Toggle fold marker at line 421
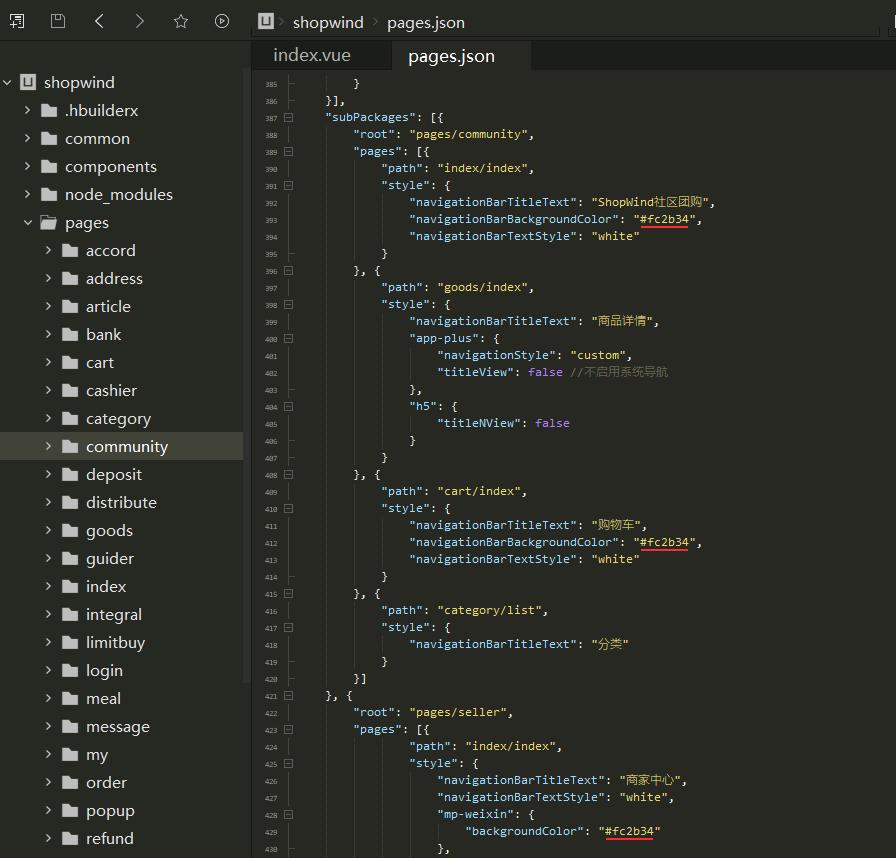The height and width of the screenshot is (858, 896). [288, 695]
